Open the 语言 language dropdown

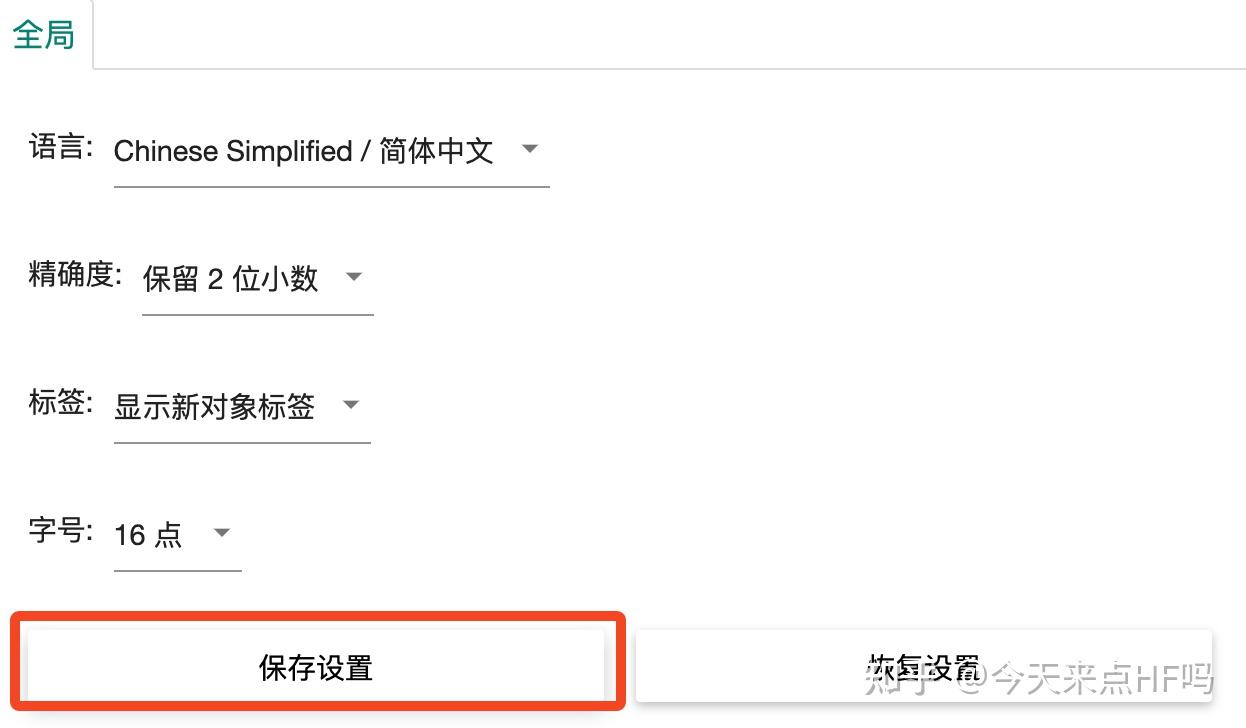pos(331,151)
